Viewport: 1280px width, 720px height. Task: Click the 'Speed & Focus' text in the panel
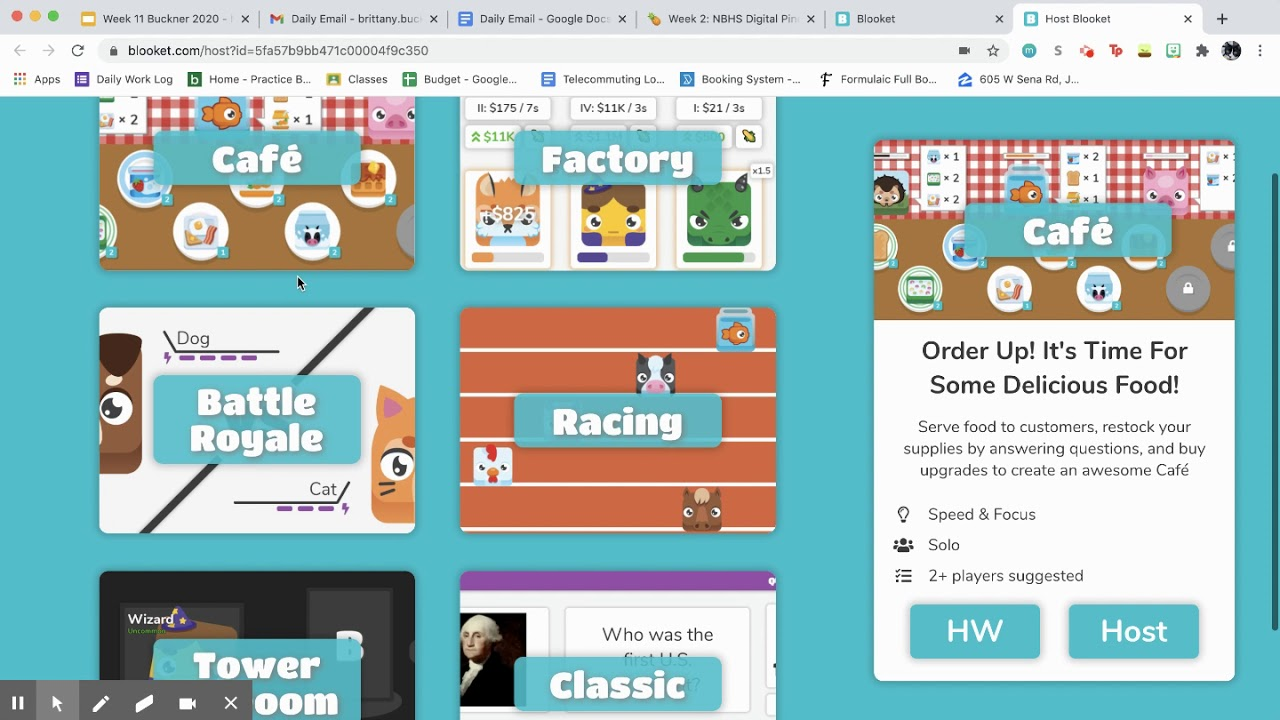(x=982, y=514)
